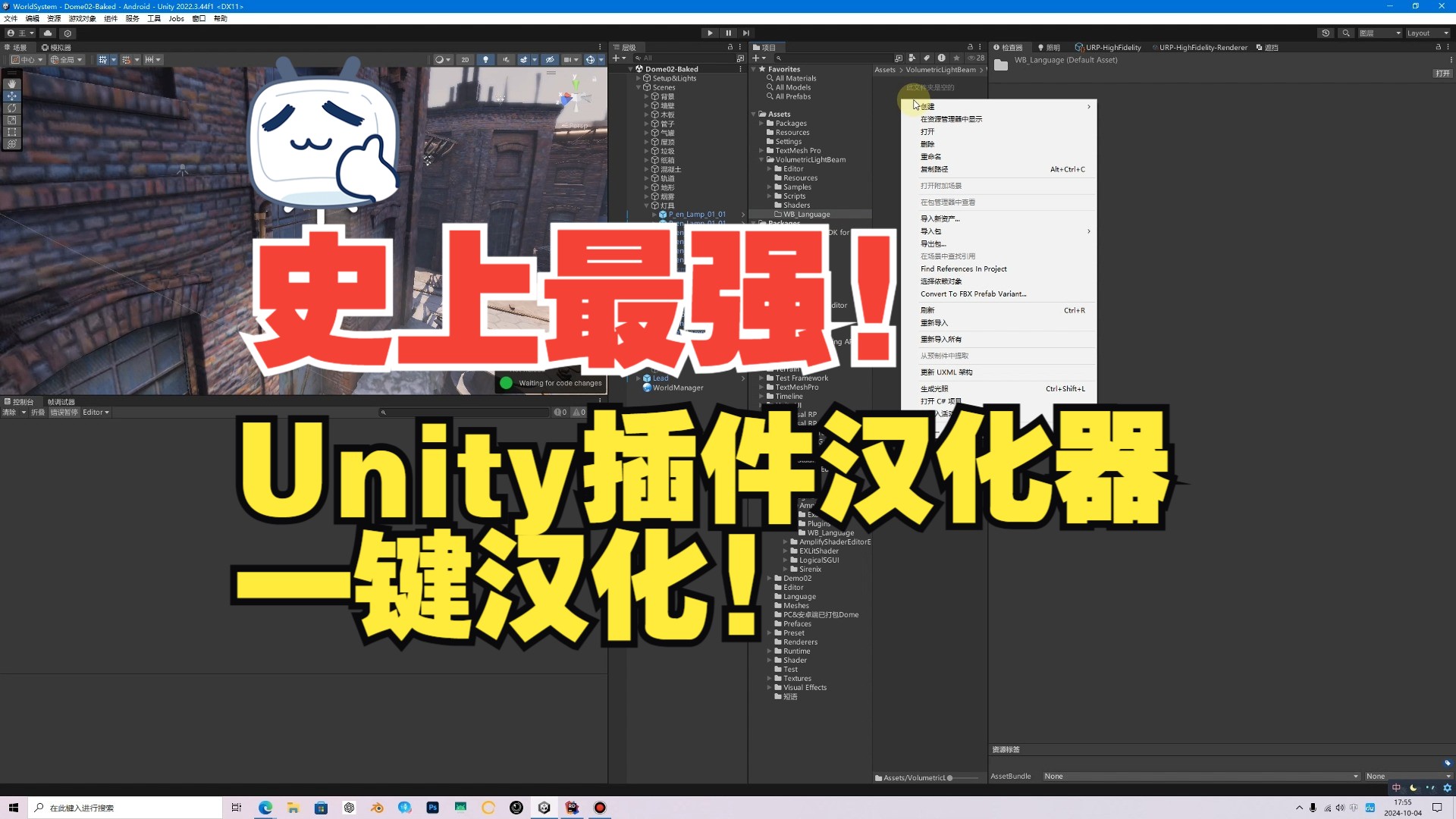This screenshot has height=819, width=1456.
Task: Click the Step frame button
Action: pos(746,33)
